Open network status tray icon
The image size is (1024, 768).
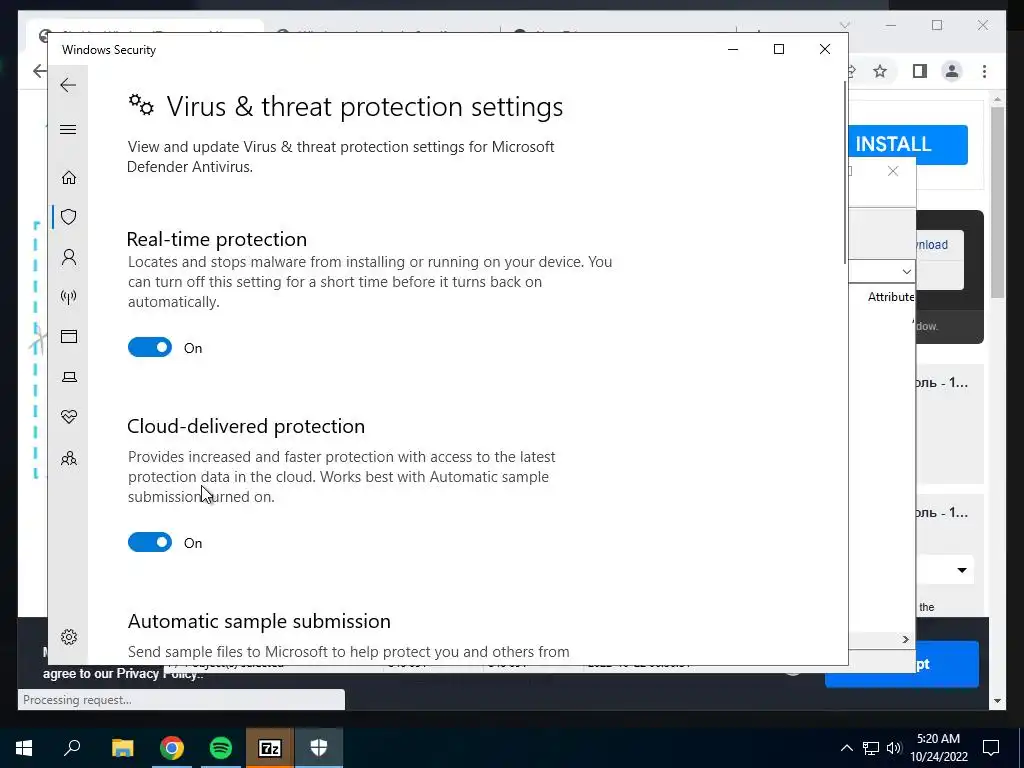(x=871, y=748)
